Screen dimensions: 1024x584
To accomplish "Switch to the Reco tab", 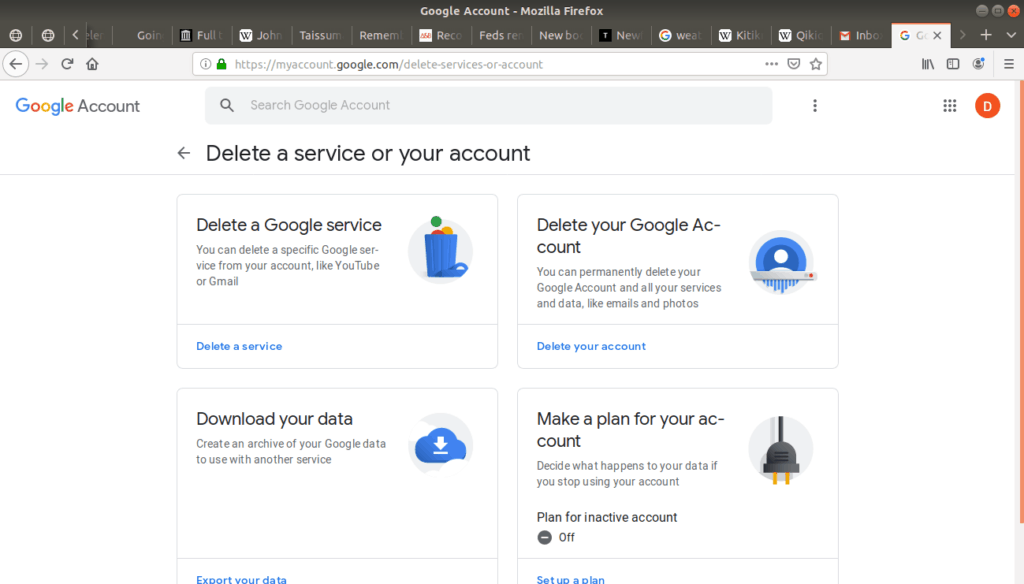I will (441, 35).
